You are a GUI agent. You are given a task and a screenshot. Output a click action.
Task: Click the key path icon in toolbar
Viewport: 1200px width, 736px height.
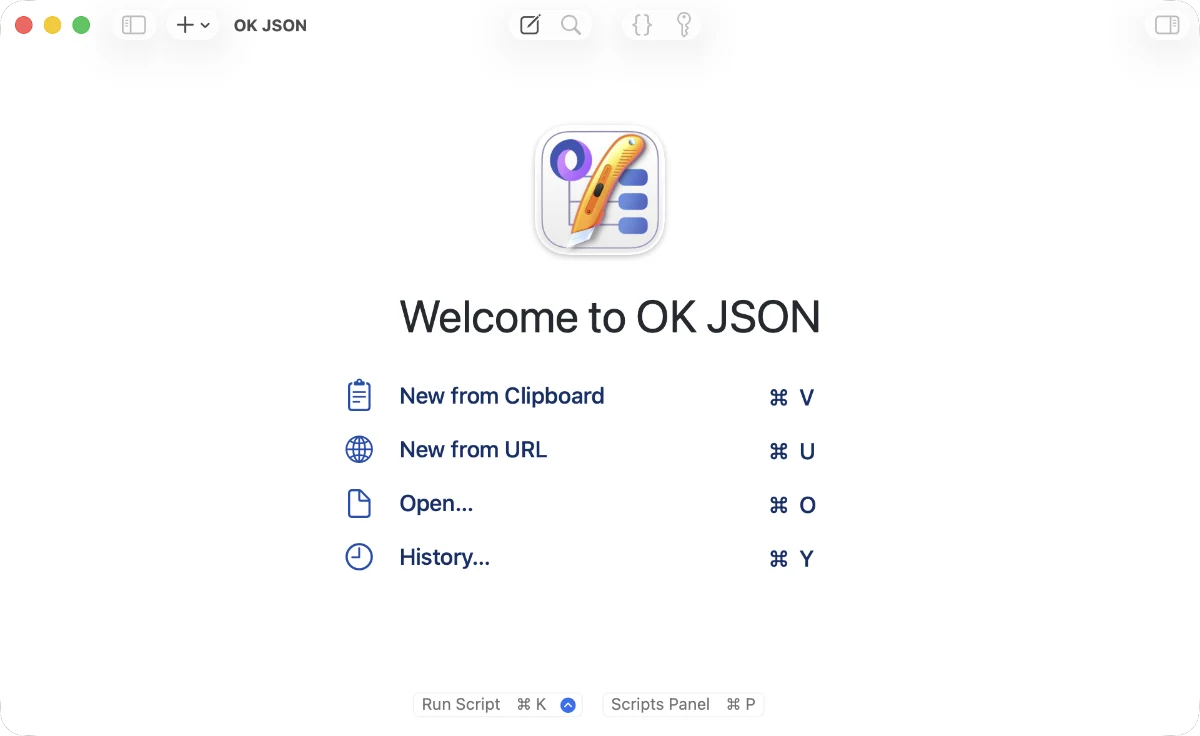point(684,25)
